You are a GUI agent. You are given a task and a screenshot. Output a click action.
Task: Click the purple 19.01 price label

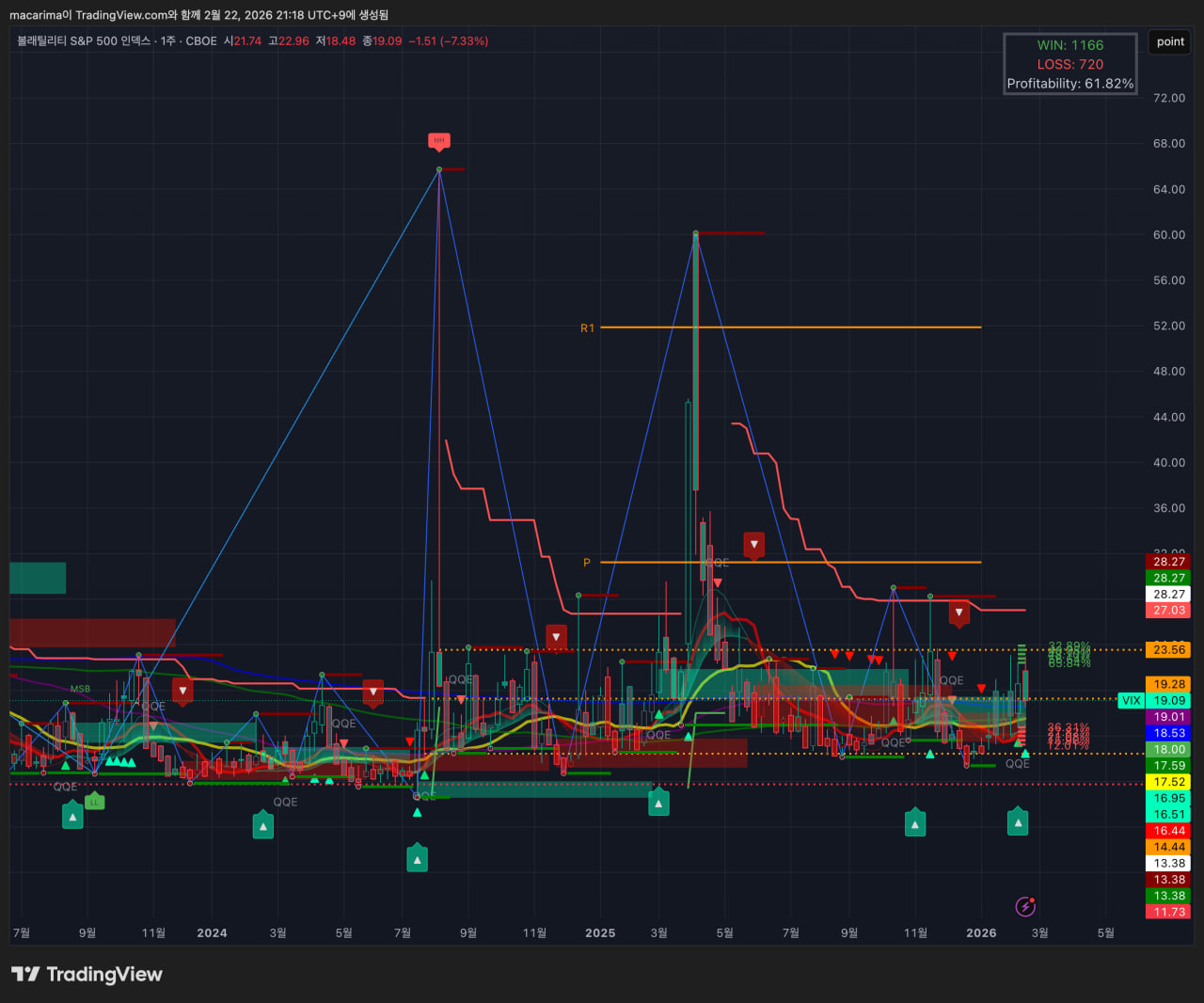coord(1169,717)
